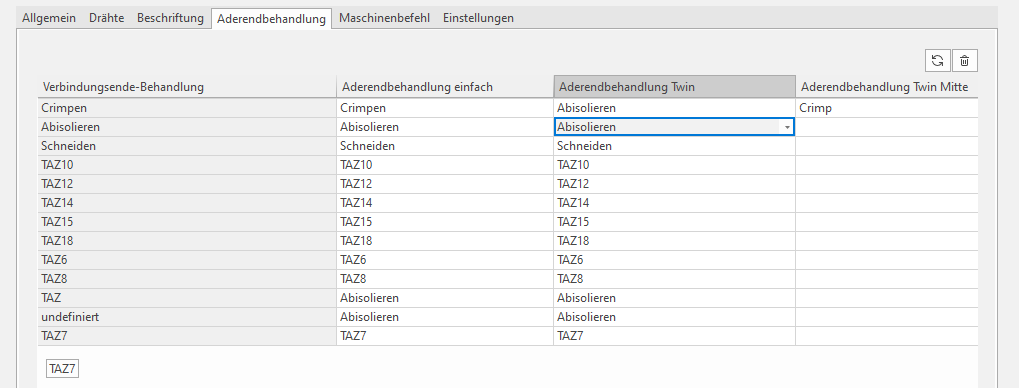Viewport: 1019px width, 388px height.
Task: Click the Aderendbehandlung Twin column header
Action: click(x=674, y=87)
